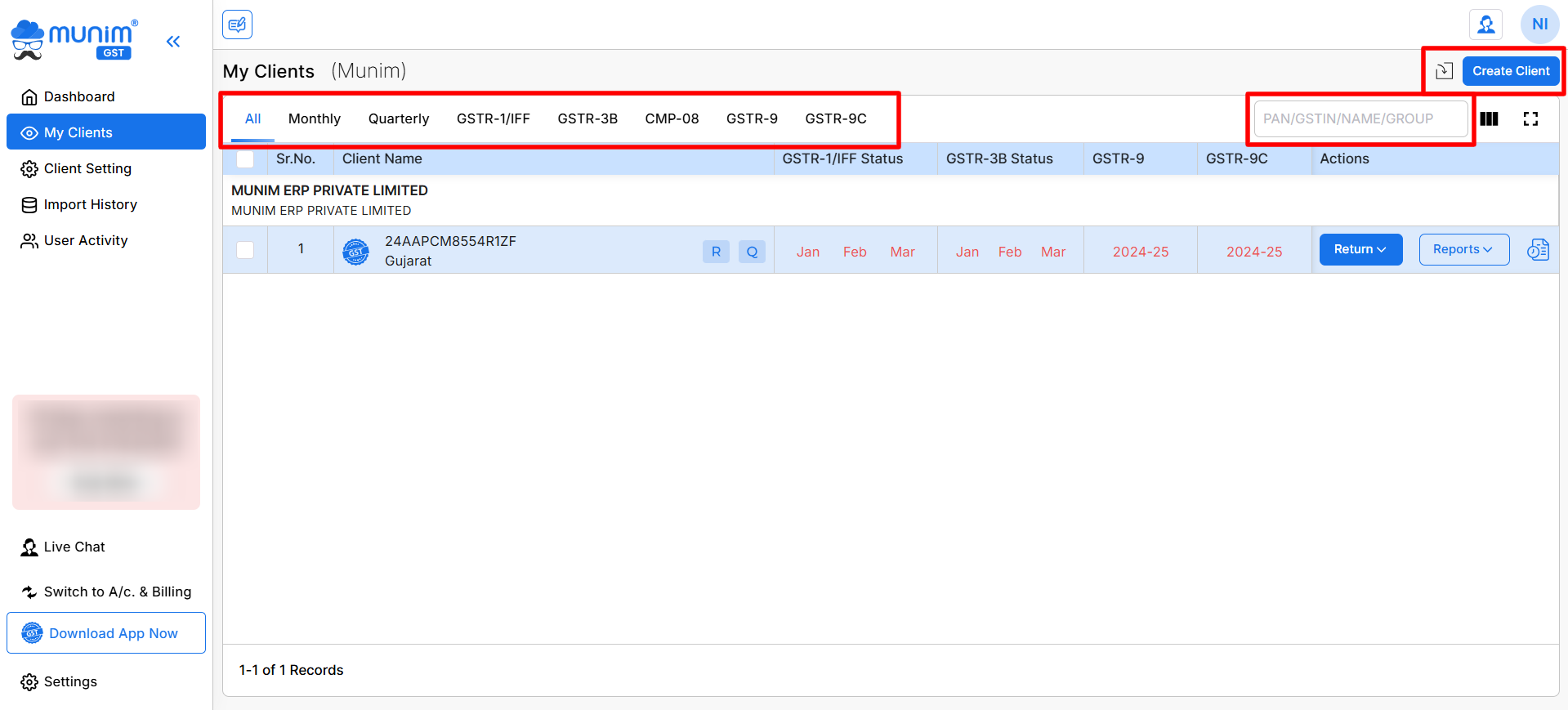Click the import clients icon beside Create Client
The height and width of the screenshot is (710, 1568).
click(1444, 71)
